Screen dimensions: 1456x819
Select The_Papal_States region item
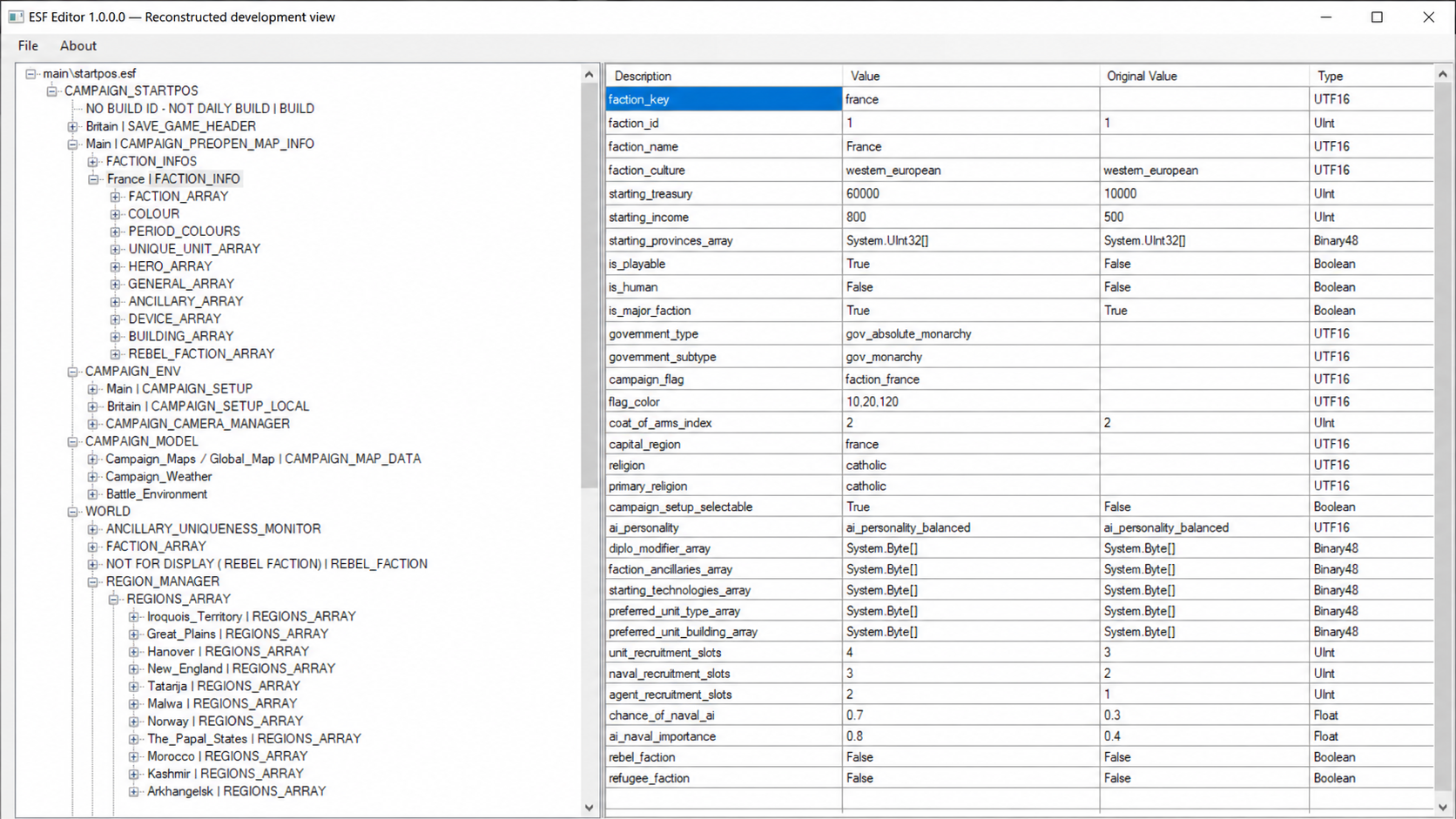coord(254,739)
